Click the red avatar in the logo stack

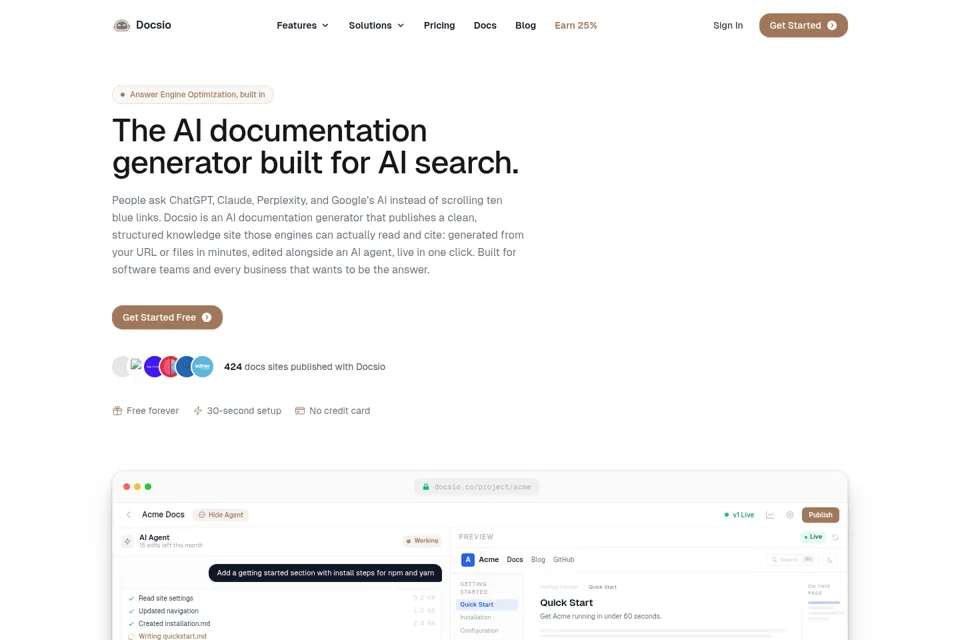(170, 366)
